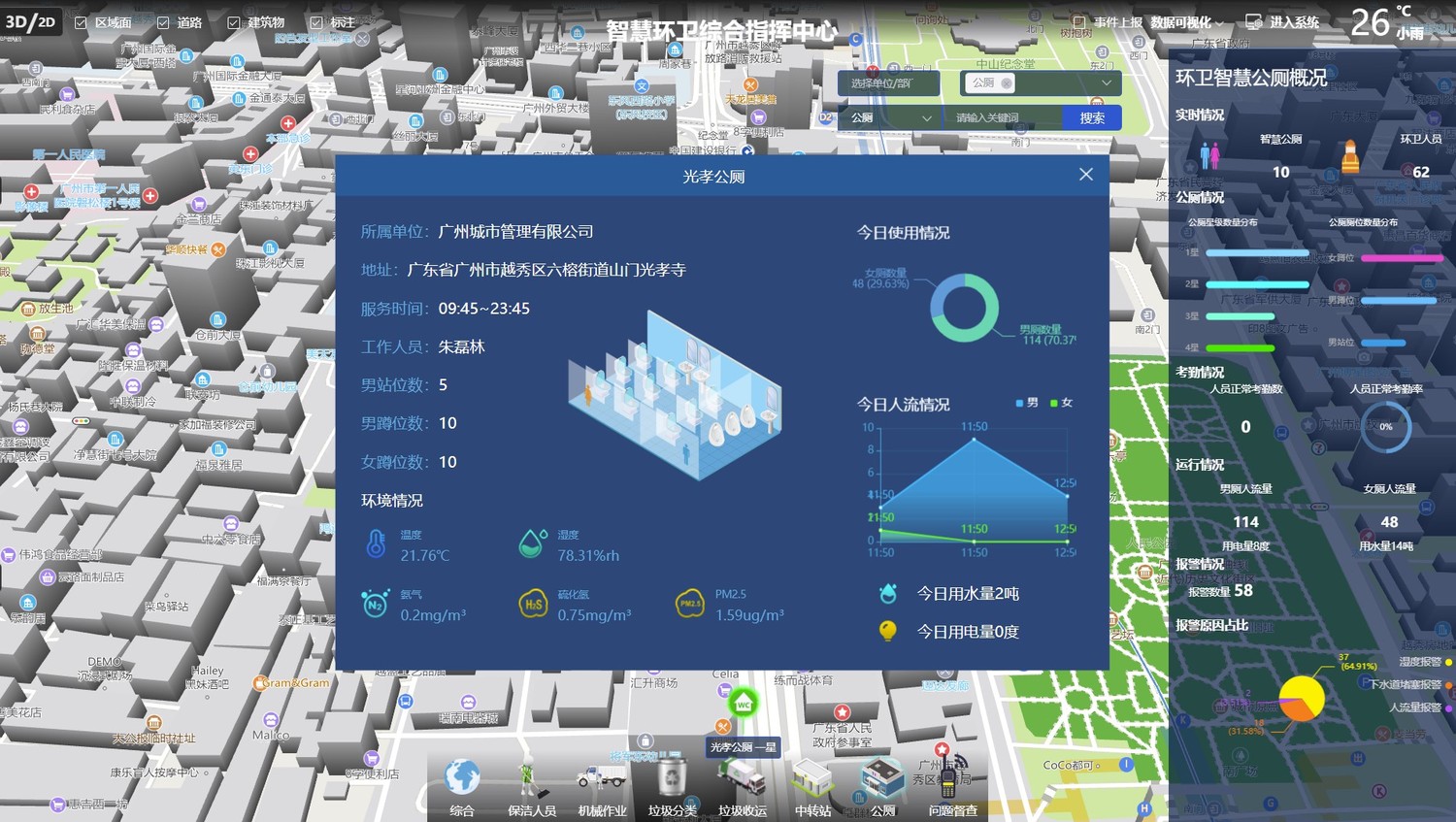Click the temperature value 21.76℃

click(x=425, y=555)
